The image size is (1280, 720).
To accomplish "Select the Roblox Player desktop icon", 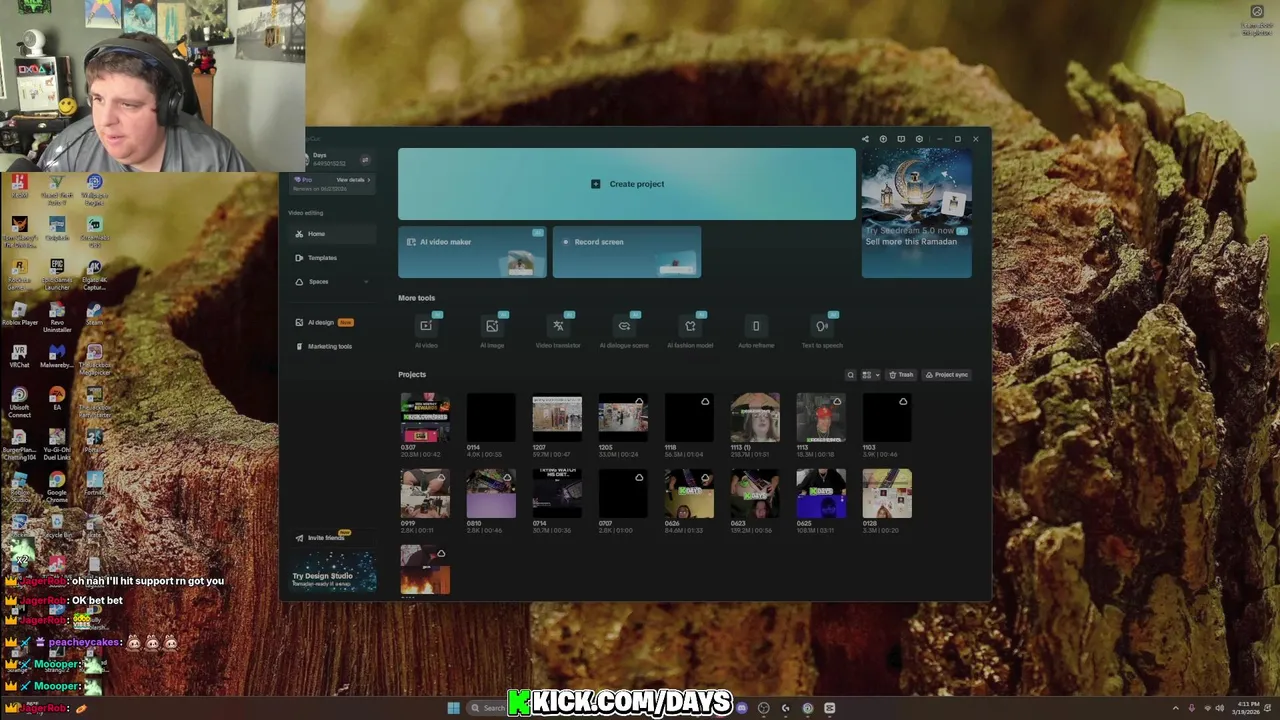I will 19,315.
